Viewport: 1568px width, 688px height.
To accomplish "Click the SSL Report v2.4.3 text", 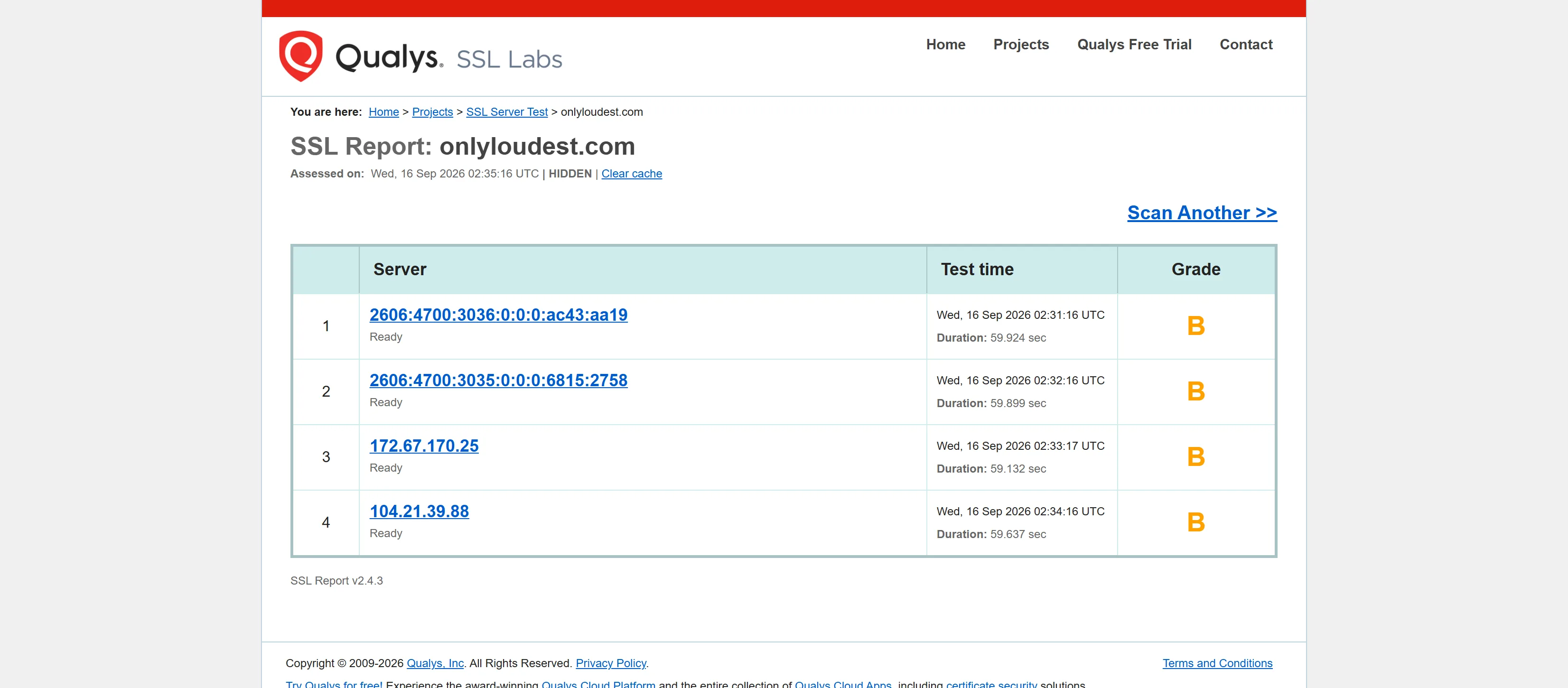I will pos(336,581).
